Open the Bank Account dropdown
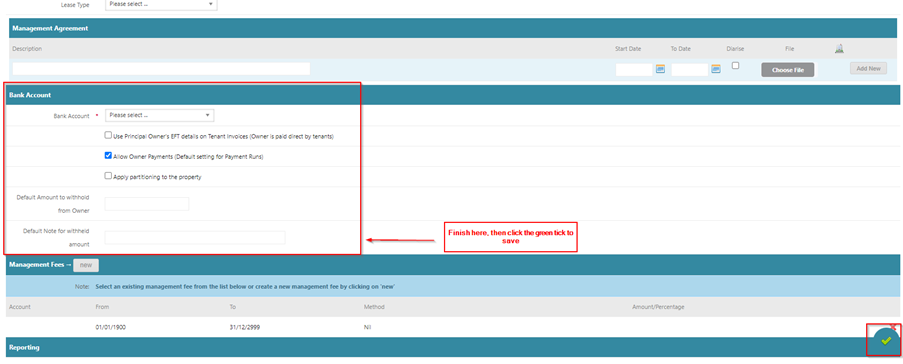 click(x=160, y=115)
